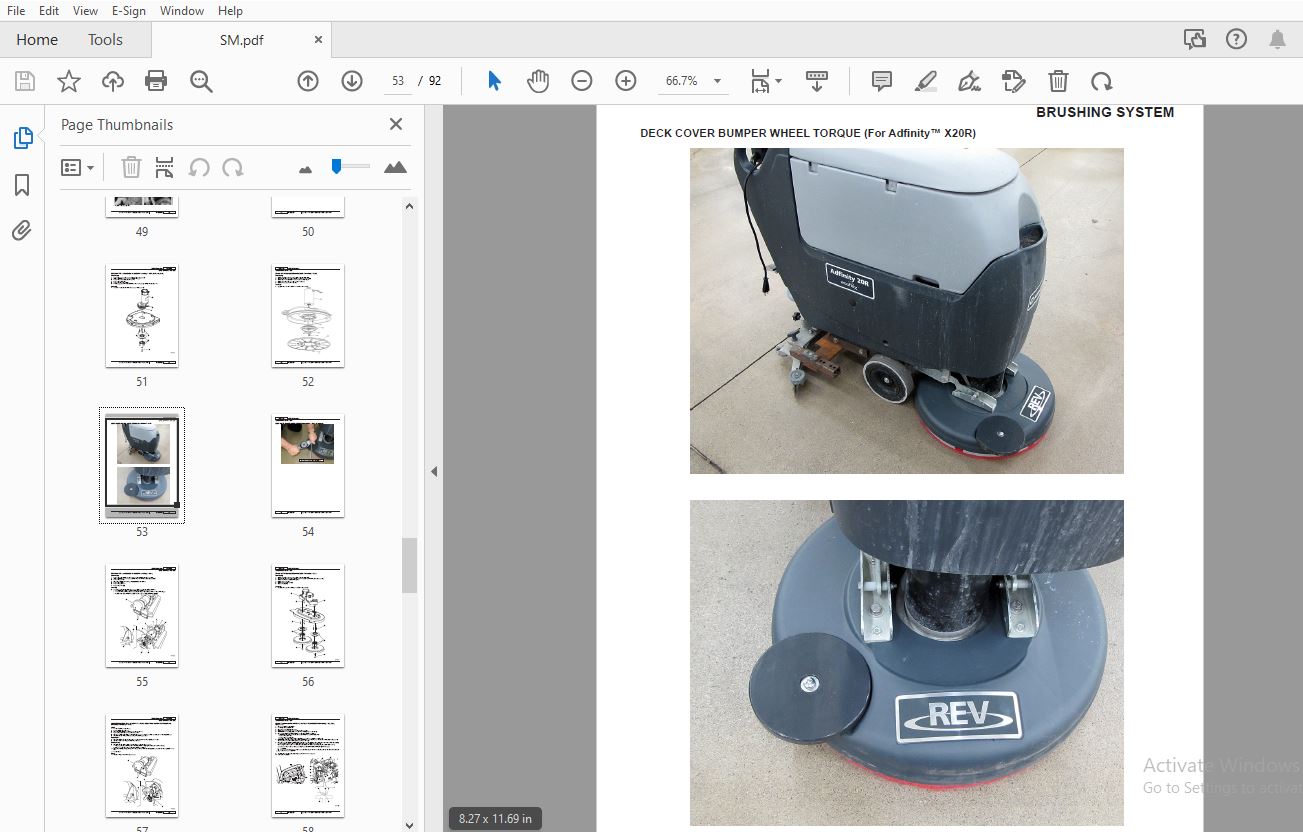Click the upload to cloud icon

[113, 82]
